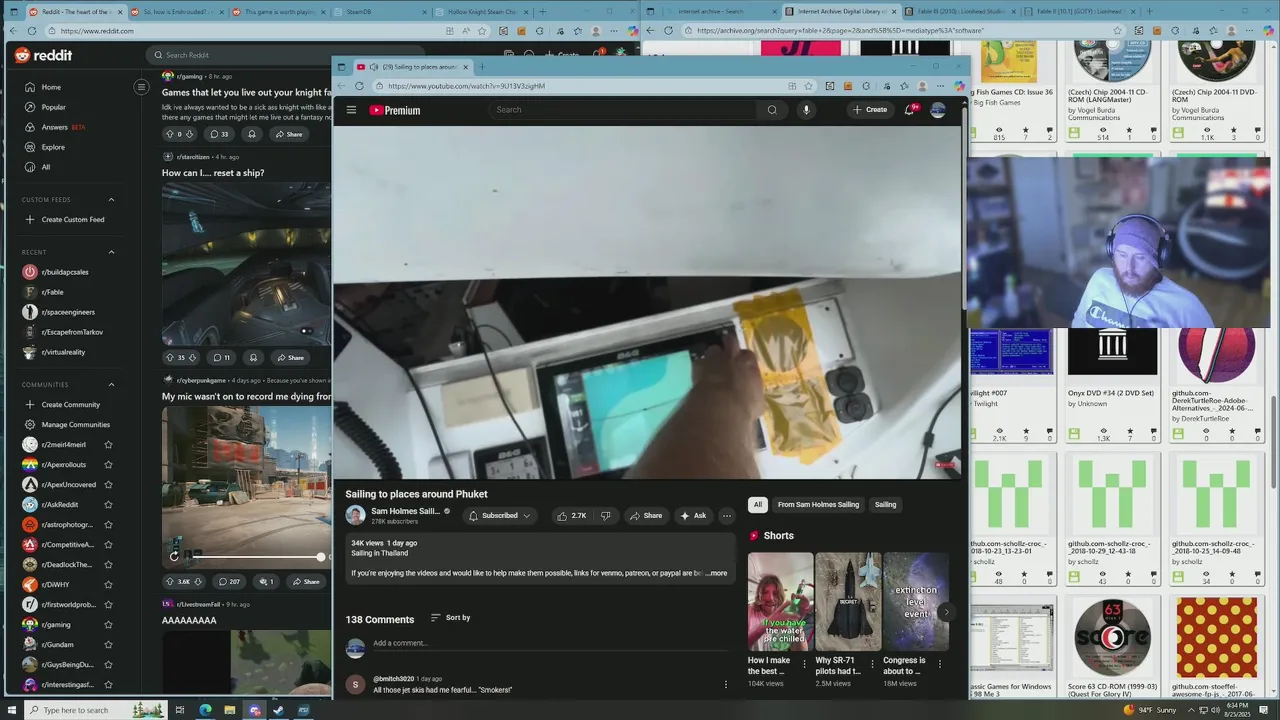Screen dimensions: 1280x720
Task: Select the 'Sailing' filter chip
Action: click(886, 505)
